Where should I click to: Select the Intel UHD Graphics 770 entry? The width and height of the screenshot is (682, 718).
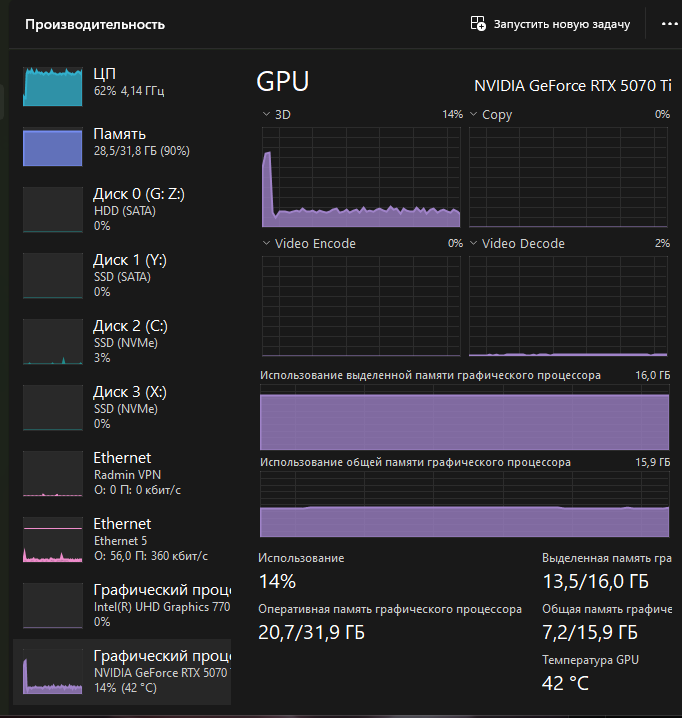[x=122, y=605]
